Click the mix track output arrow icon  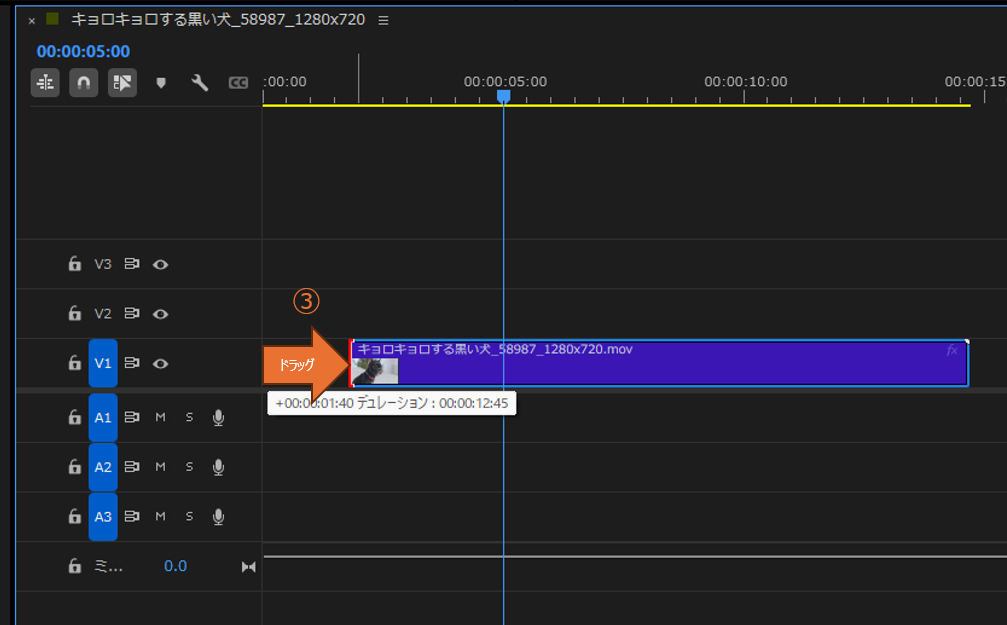click(x=248, y=567)
